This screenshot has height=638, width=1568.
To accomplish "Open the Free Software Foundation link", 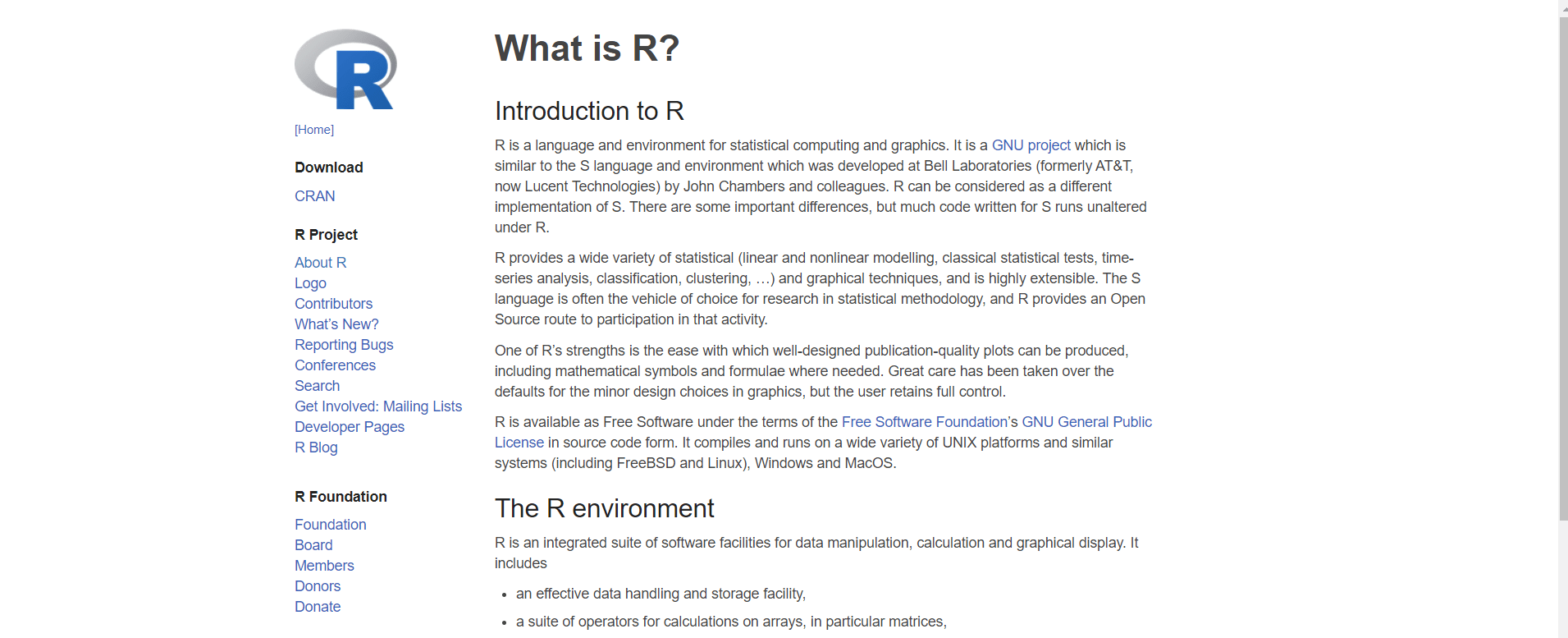I will [x=924, y=422].
